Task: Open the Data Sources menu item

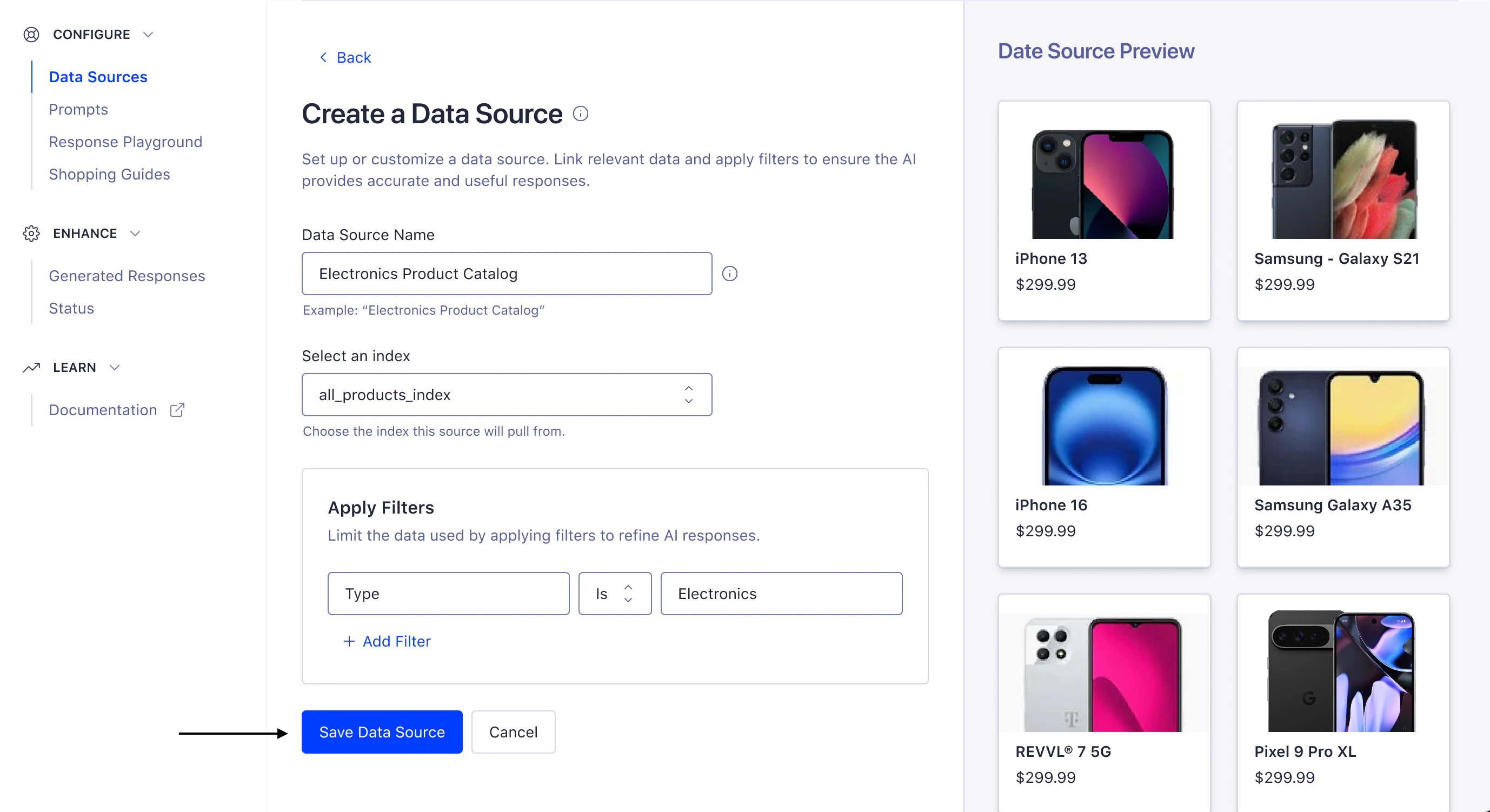Action: click(98, 77)
